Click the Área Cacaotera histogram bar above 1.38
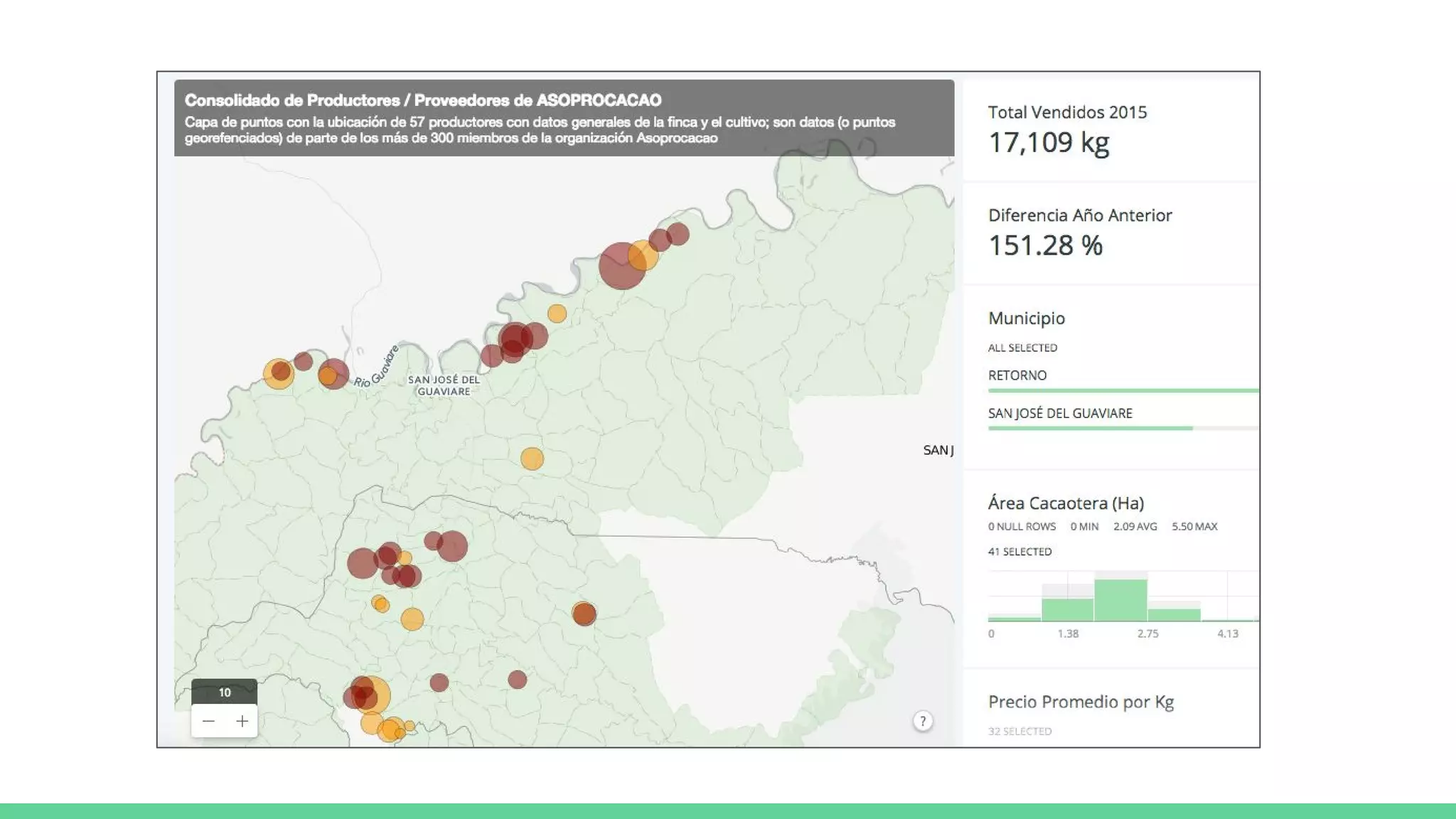This screenshot has width=1456, height=819. pos(1067,610)
